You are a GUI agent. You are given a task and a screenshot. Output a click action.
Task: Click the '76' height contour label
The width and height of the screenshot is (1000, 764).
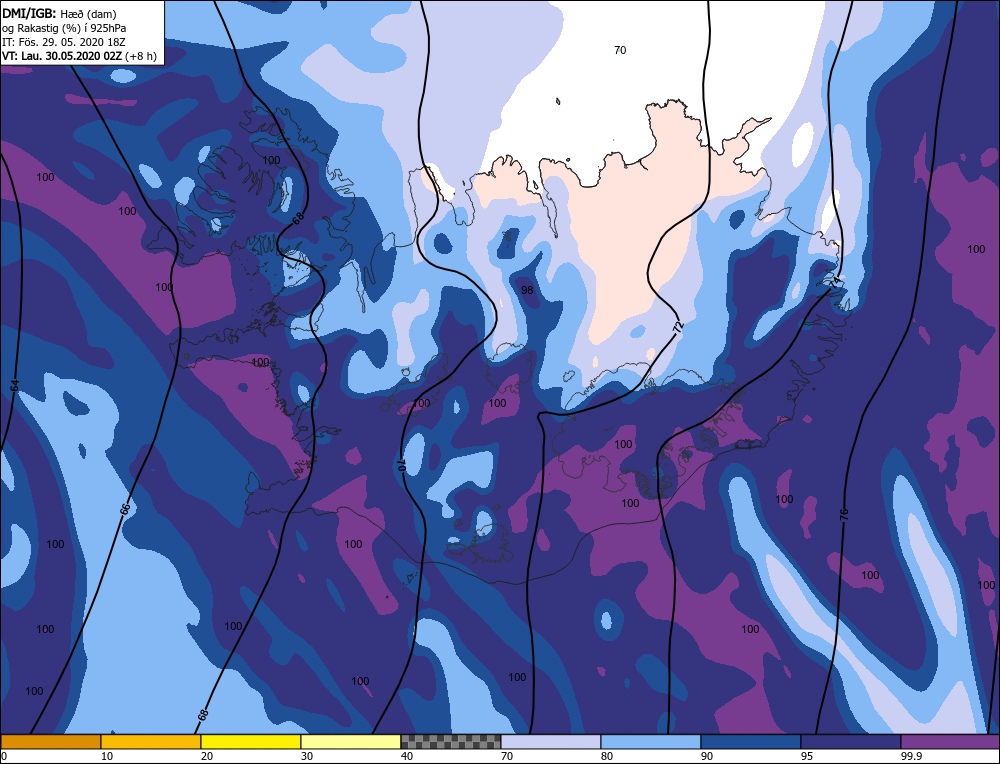[x=844, y=514]
